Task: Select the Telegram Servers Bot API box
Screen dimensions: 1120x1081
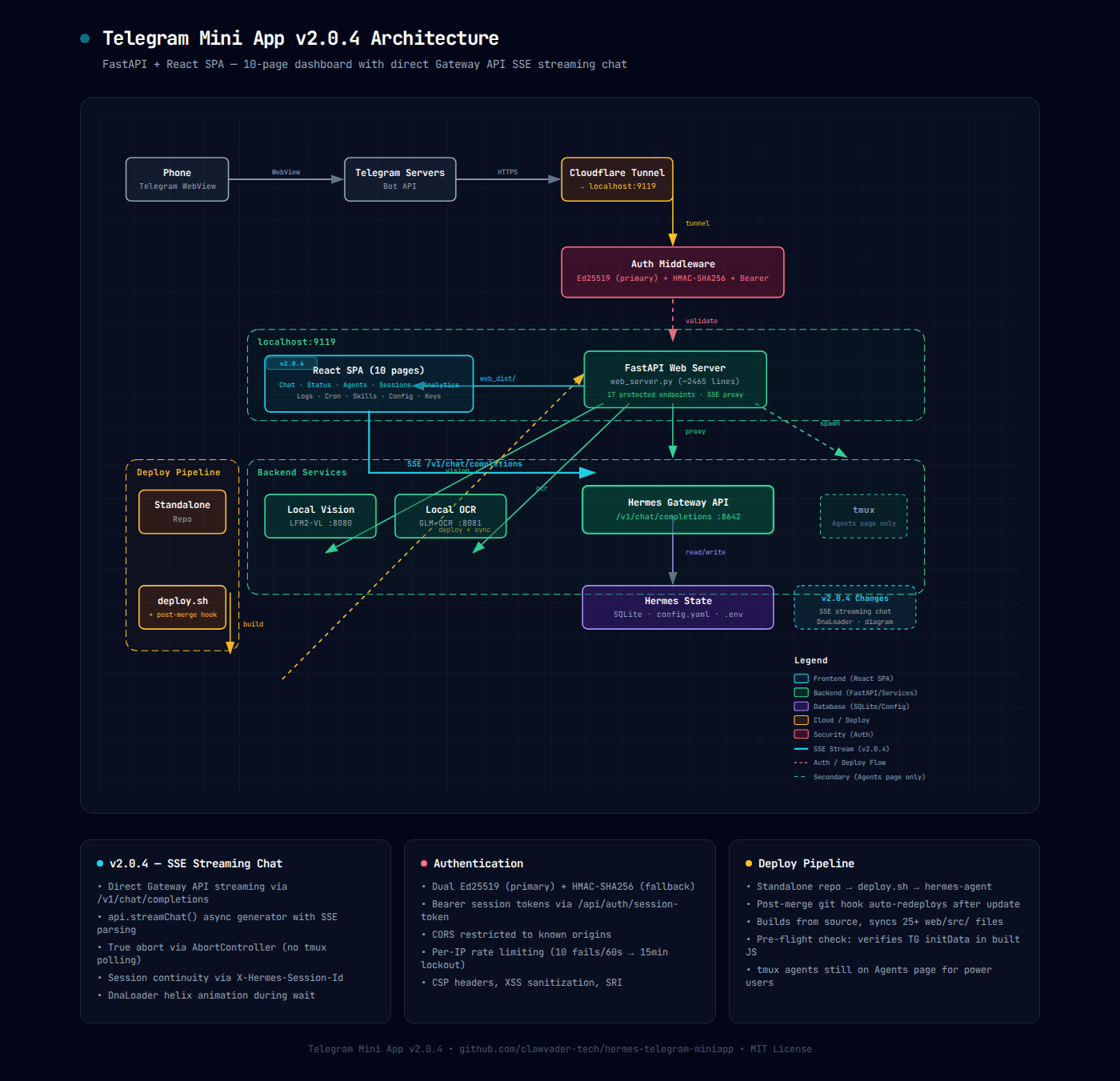Action: click(400, 179)
